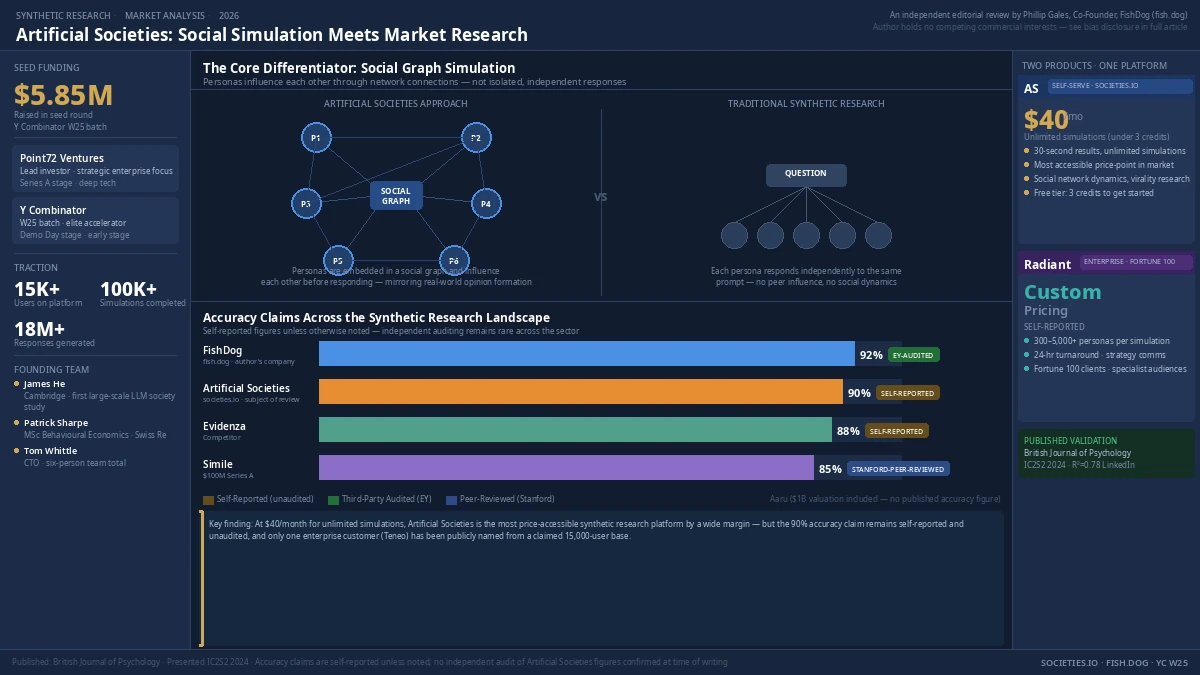Click the yellow bullet beside Tom Whittle
The height and width of the screenshot is (675, 1200).
tap(17, 451)
